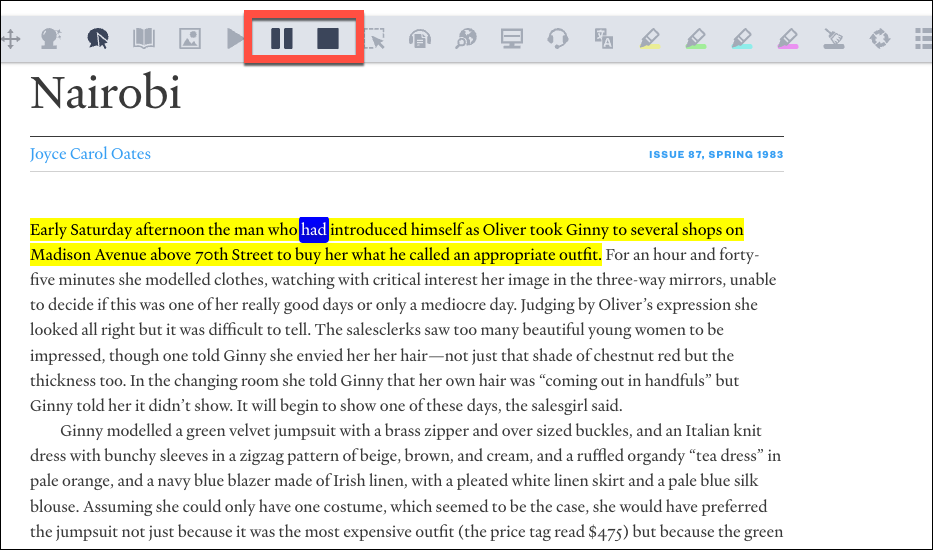This screenshot has width=933, height=550.
Task: Start the Talk&Type headset tool
Action: (x=558, y=39)
